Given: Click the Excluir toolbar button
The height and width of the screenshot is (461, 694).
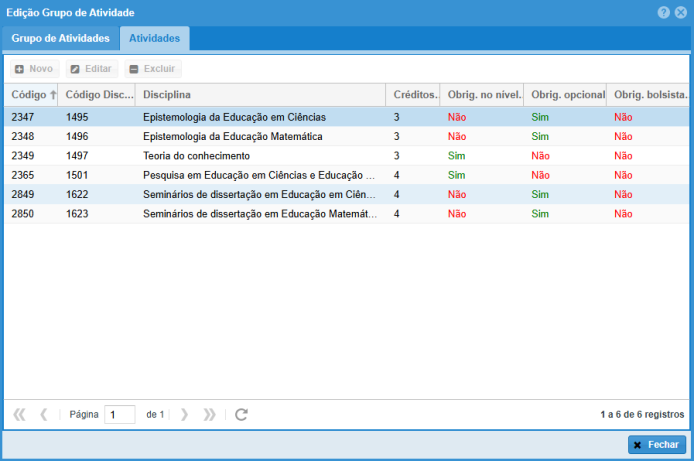Looking at the screenshot, I should click(x=152, y=69).
